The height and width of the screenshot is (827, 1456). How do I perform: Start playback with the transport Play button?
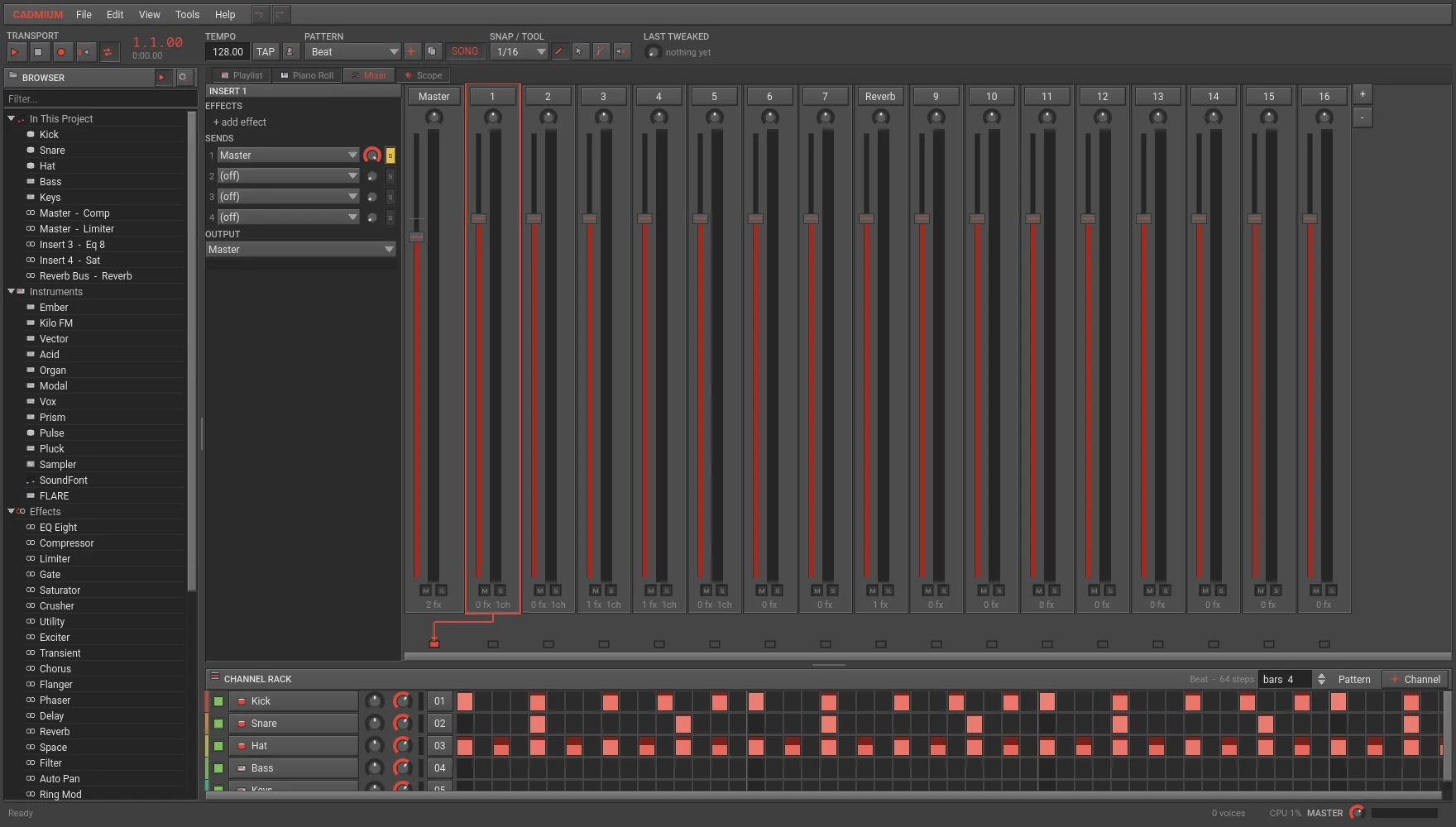point(15,52)
